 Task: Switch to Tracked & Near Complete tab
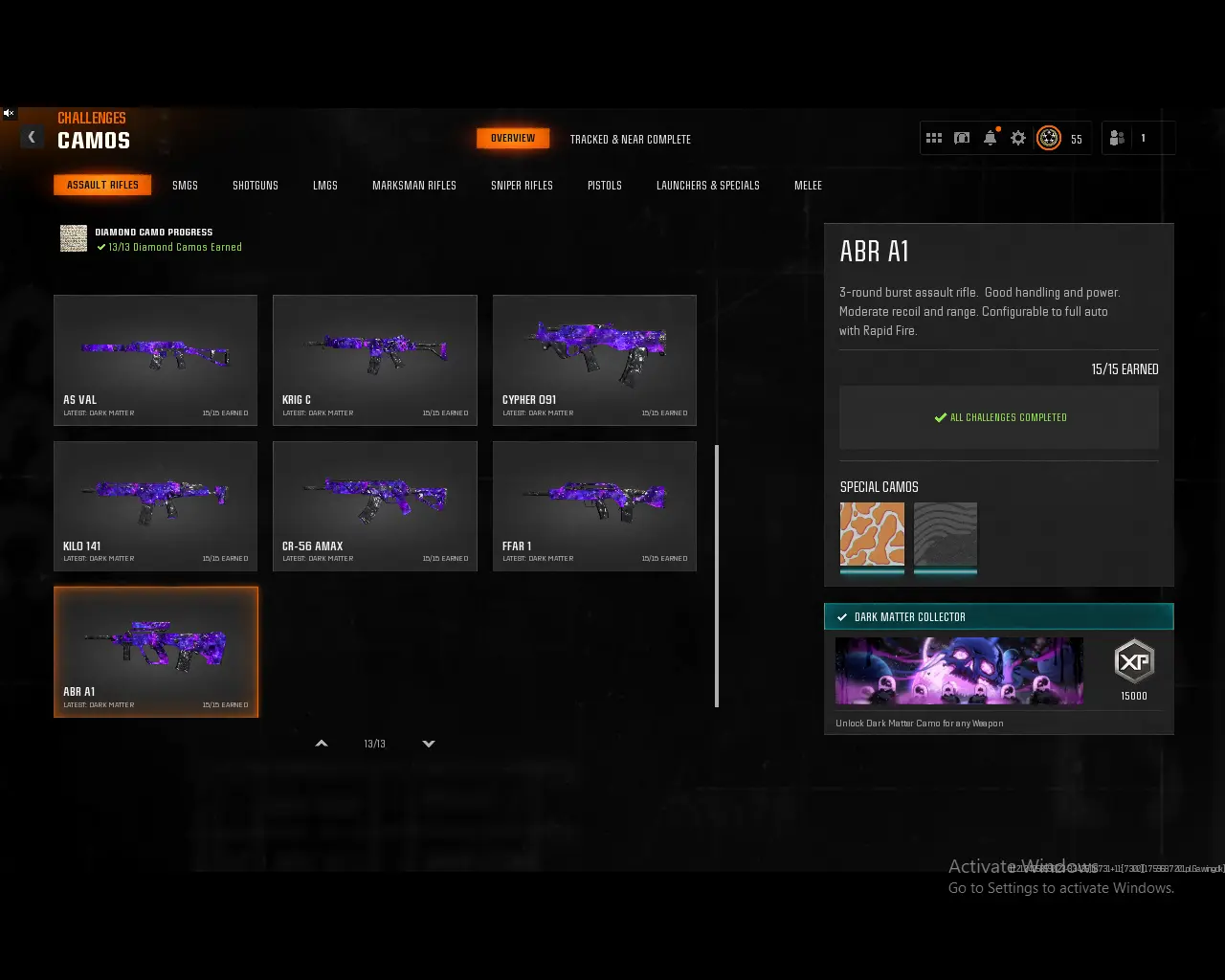tap(631, 140)
